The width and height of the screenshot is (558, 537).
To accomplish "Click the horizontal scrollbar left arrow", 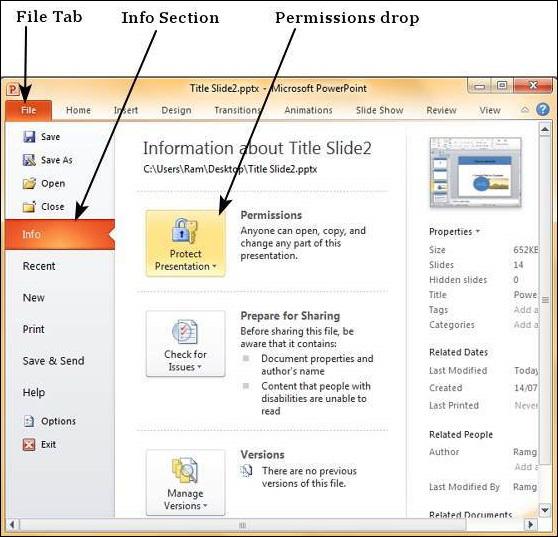I will click(x=12, y=525).
